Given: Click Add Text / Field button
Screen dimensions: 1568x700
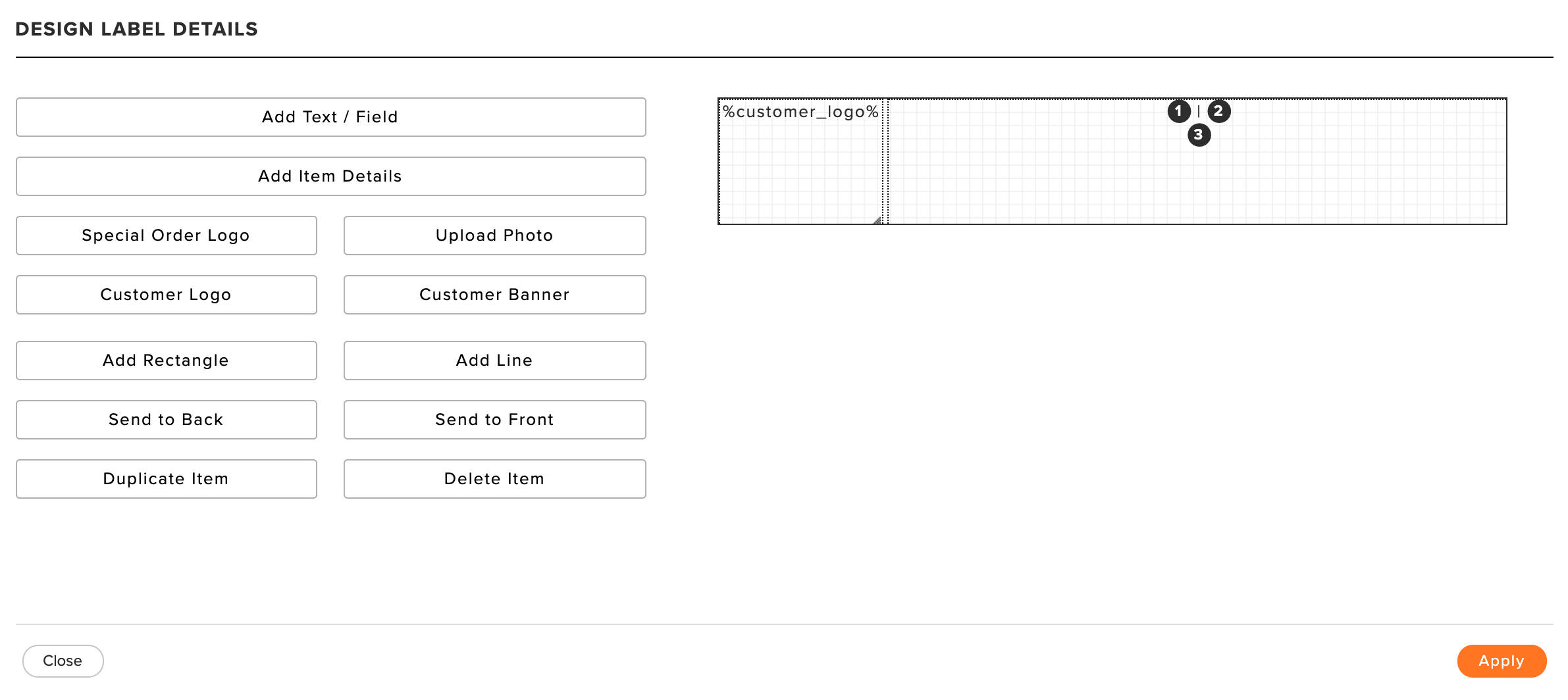Looking at the screenshot, I should tap(330, 117).
